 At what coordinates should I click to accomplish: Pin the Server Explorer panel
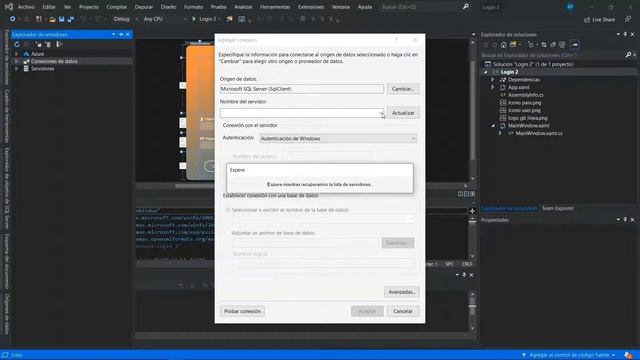point(121,35)
